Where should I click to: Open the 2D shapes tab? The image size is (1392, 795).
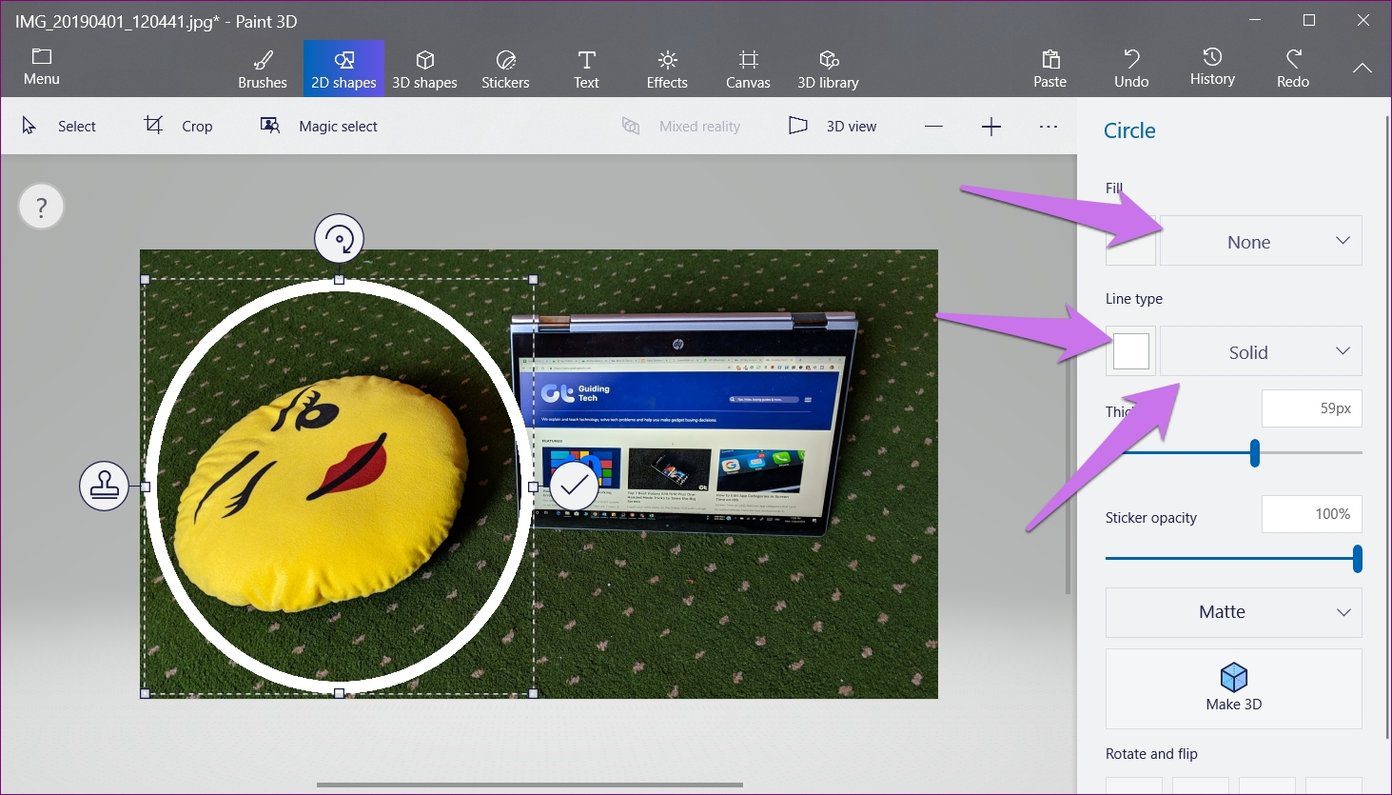click(344, 69)
